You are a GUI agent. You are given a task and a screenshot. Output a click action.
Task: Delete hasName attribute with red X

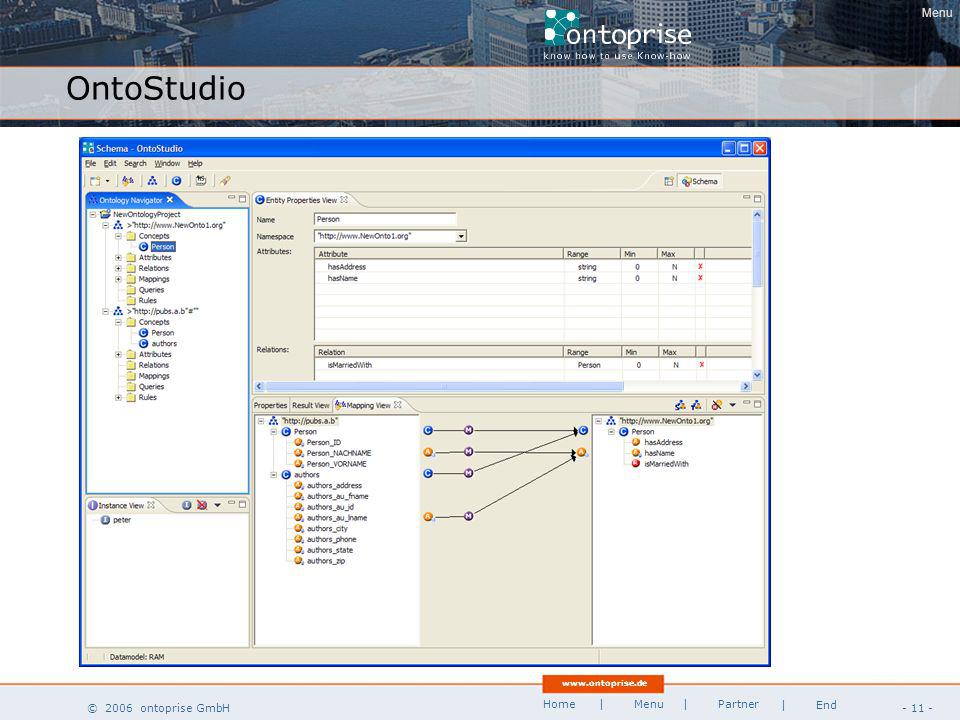point(700,278)
